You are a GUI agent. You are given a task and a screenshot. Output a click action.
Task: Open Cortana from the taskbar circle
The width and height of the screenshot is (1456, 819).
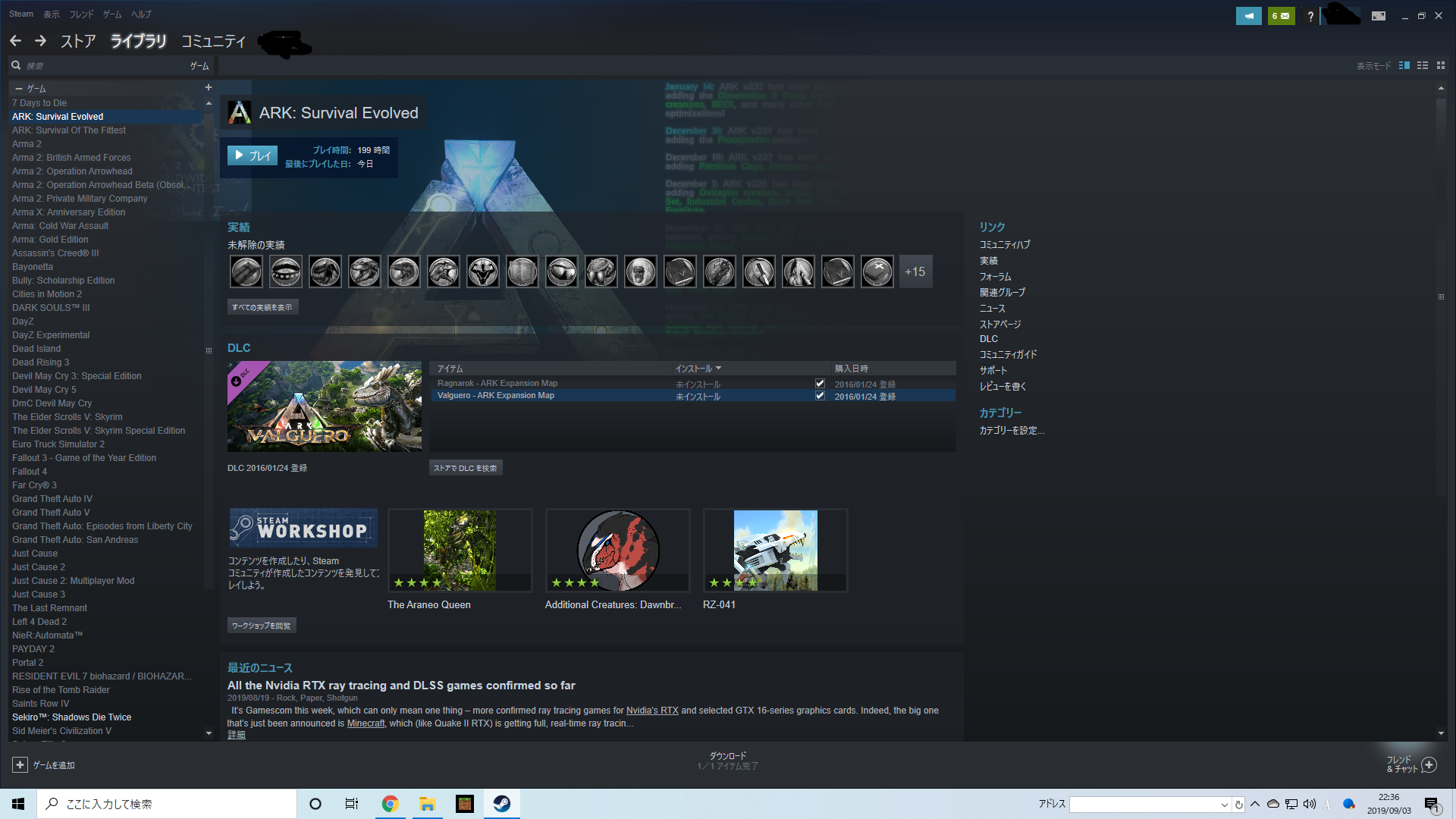point(315,804)
